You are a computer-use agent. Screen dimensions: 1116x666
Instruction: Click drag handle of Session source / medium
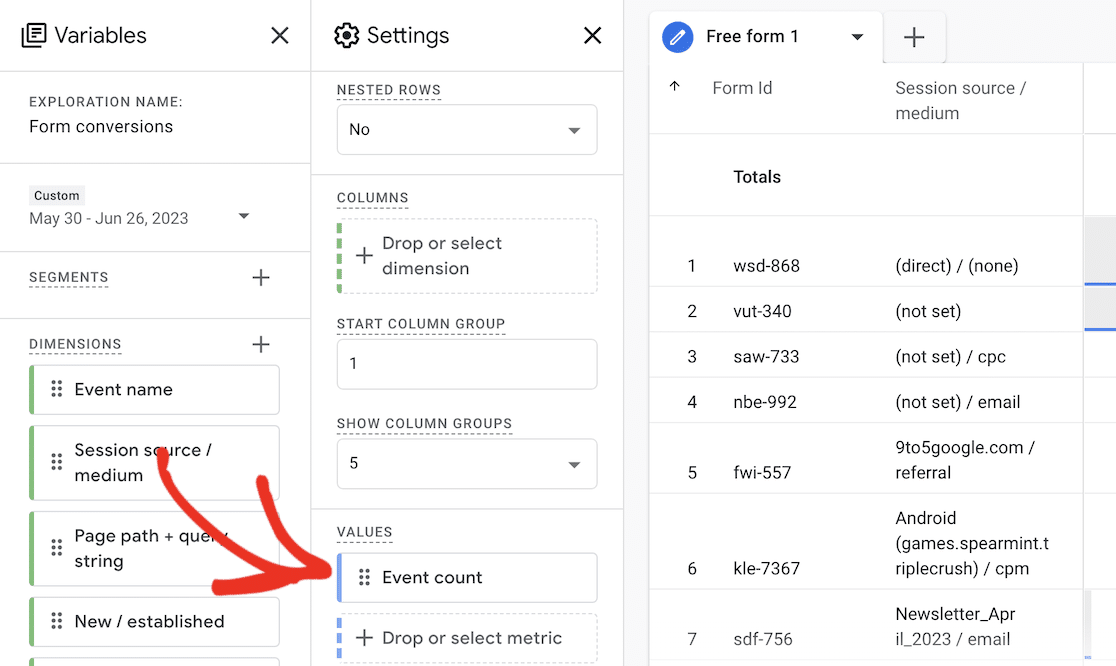coord(57,462)
